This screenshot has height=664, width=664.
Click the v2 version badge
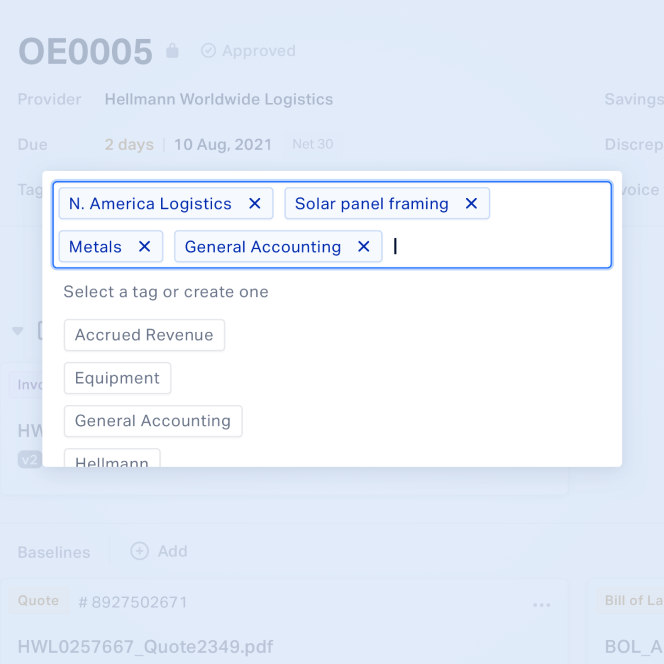(30, 460)
